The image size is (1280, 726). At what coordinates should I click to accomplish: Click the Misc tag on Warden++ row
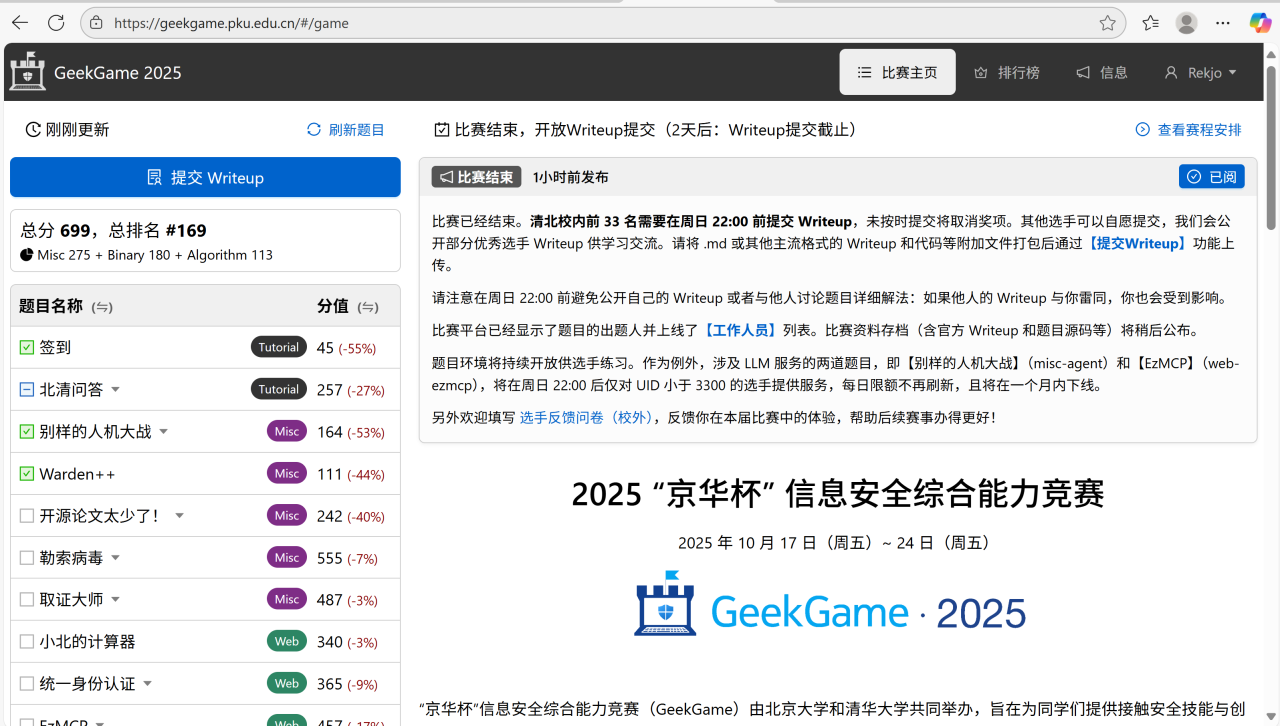click(x=287, y=473)
